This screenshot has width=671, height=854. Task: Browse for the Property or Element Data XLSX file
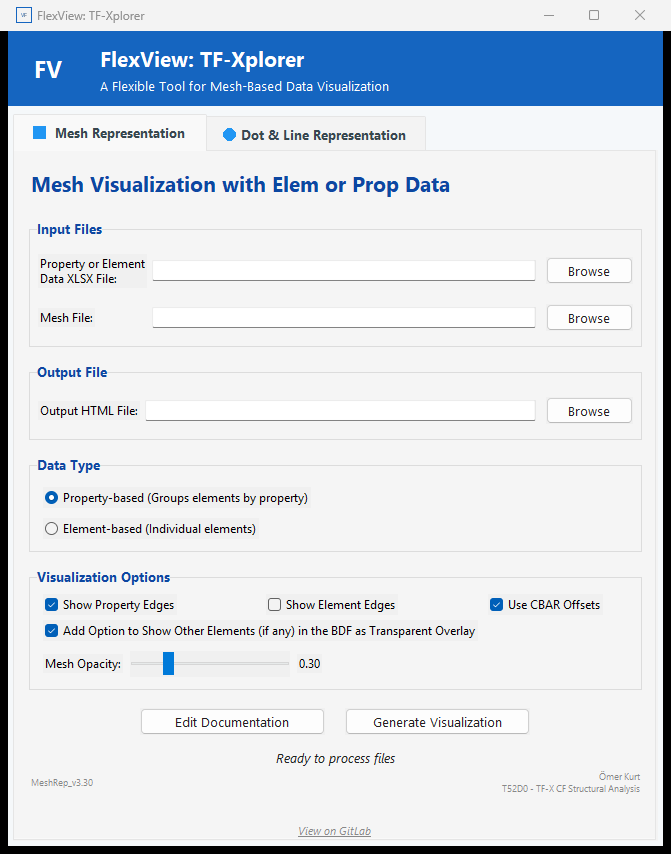point(588,270)
